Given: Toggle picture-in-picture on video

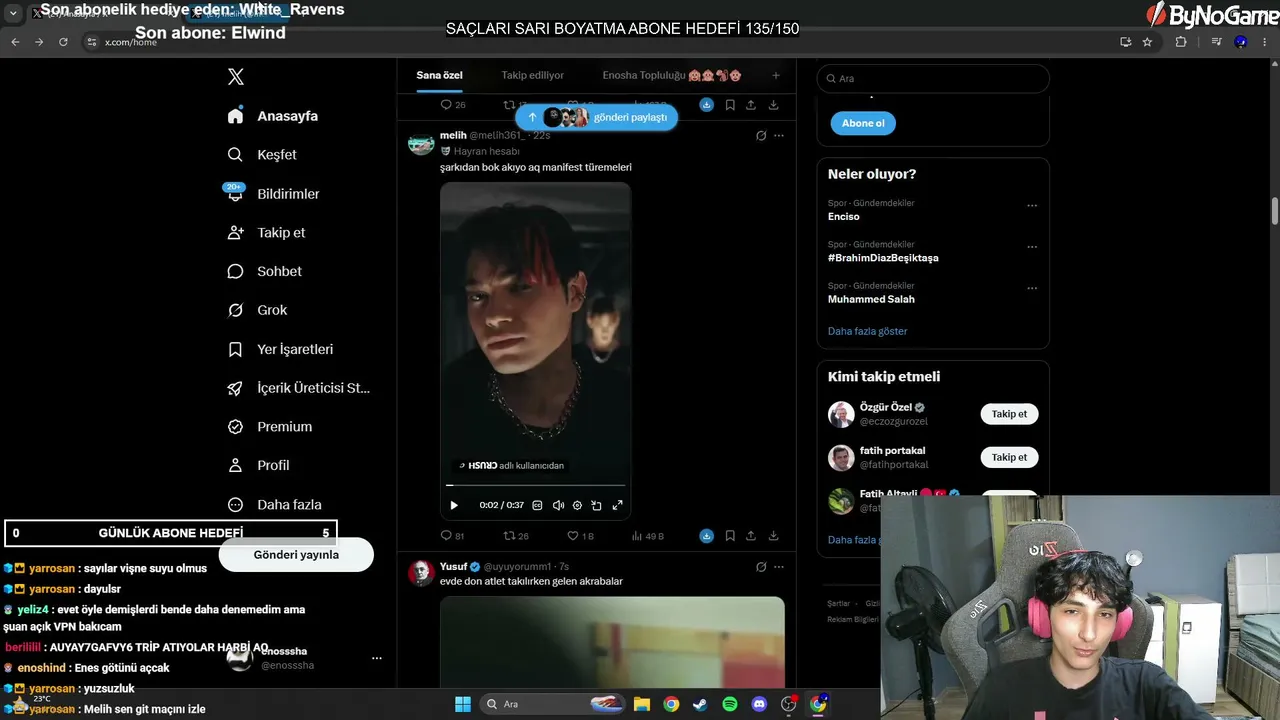Looking at the screenshot, I should (x=597, y=506).
